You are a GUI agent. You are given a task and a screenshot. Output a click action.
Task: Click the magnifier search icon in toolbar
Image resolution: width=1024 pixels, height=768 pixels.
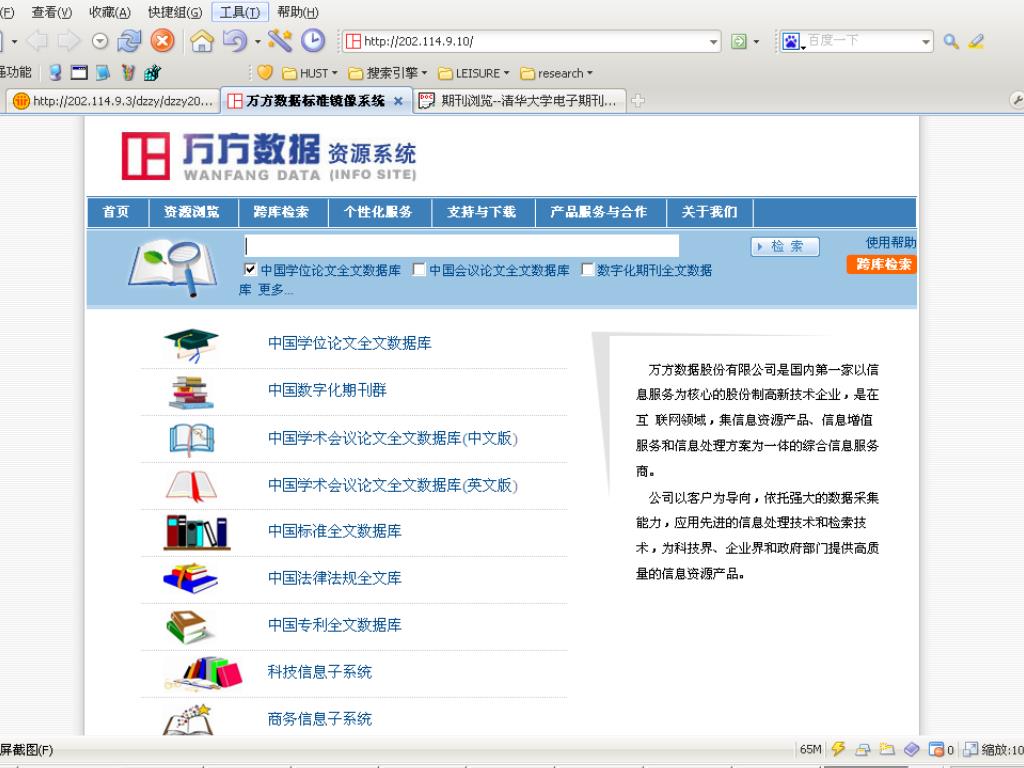tap(951, 42)
